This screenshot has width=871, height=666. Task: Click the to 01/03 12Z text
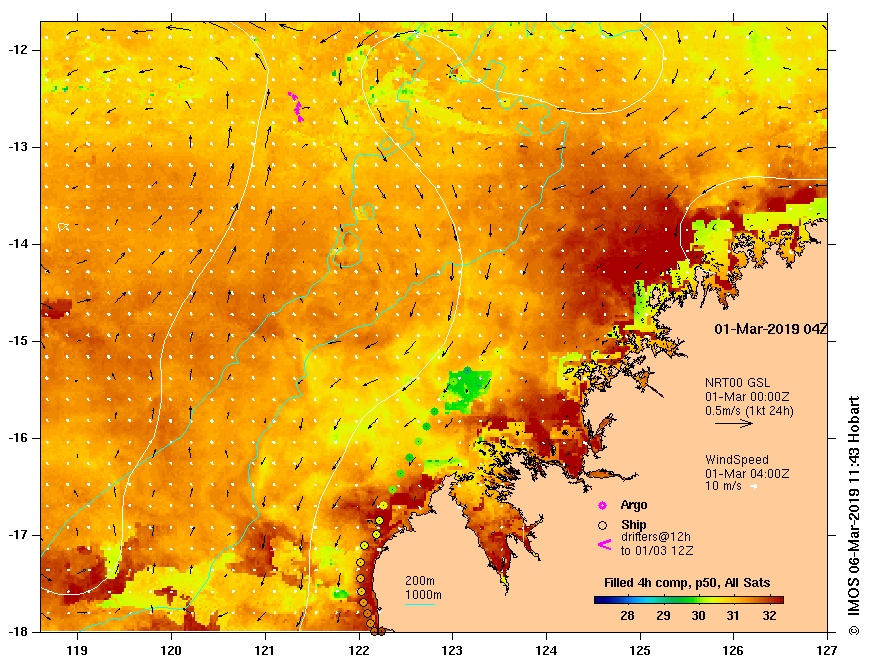[657, 550]
